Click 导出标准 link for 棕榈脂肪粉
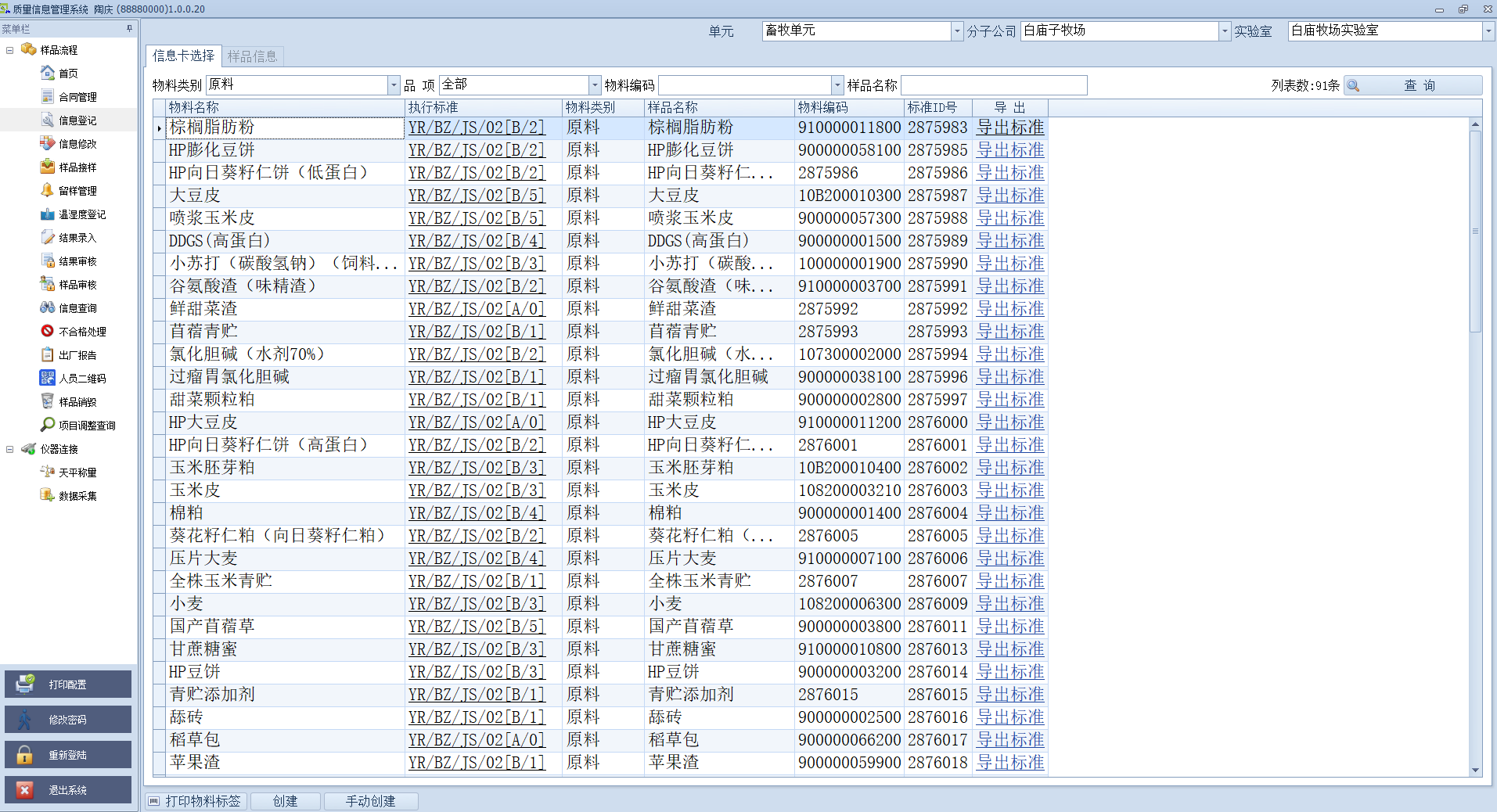The height and width of the screenshot is (812, 1497). [1009, 128]
